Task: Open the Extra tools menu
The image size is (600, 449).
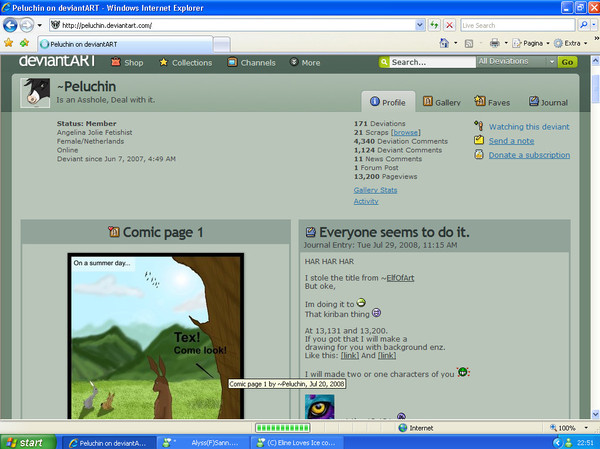Action: (570, 43)
